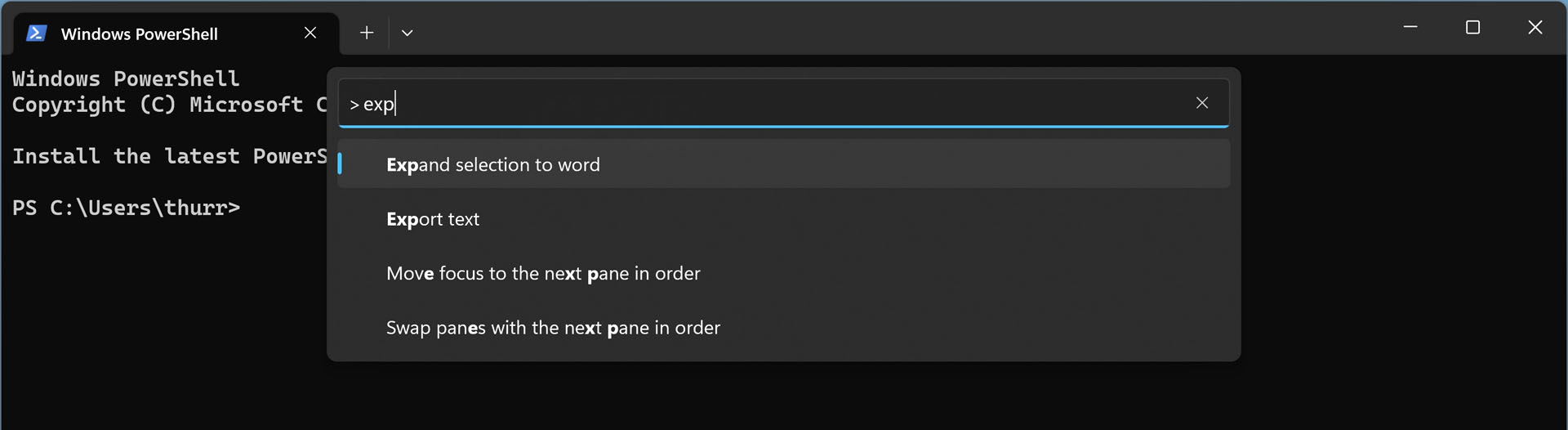Click the PowerShell icon on the tab

point(36,34)
